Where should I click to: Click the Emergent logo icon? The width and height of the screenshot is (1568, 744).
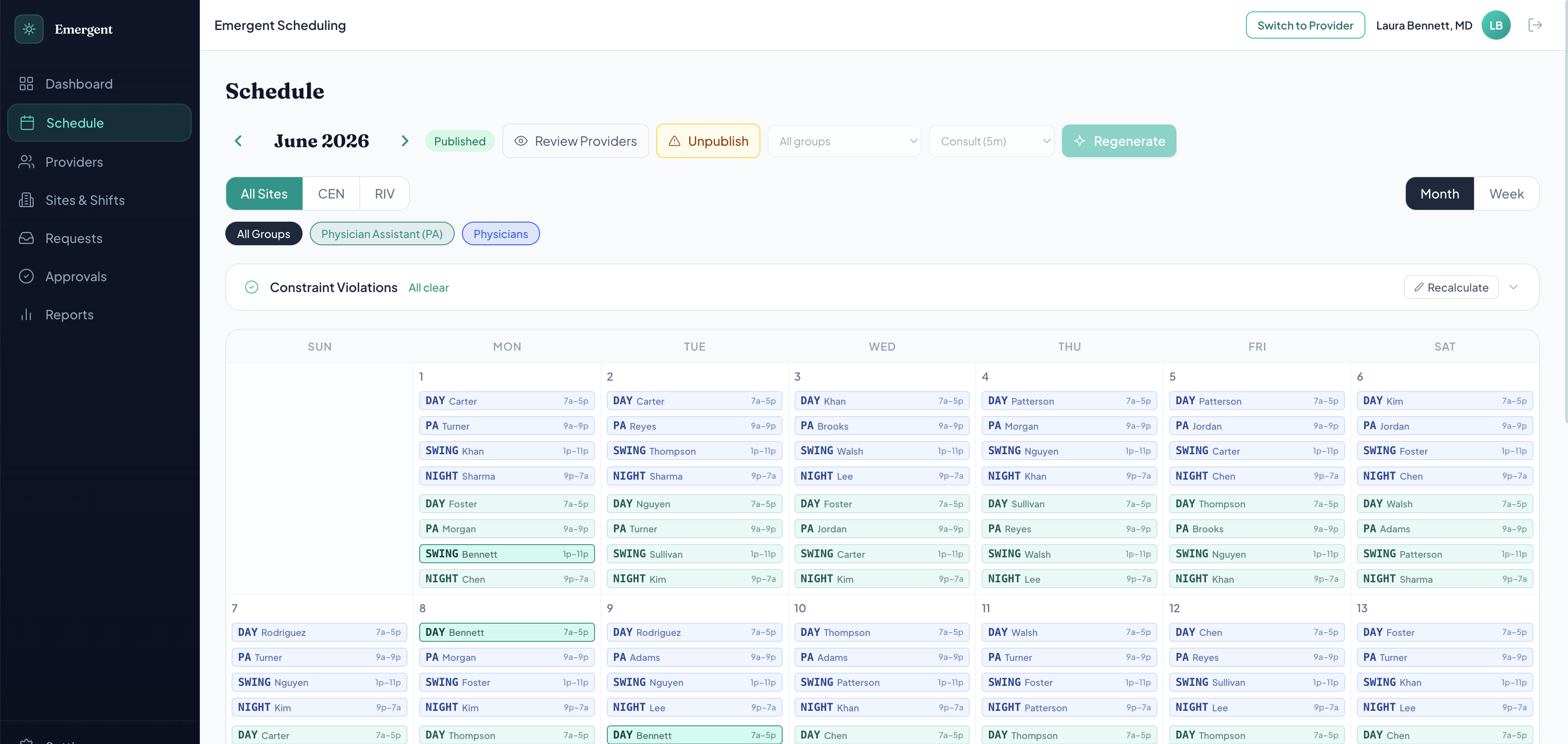(29, 29)
